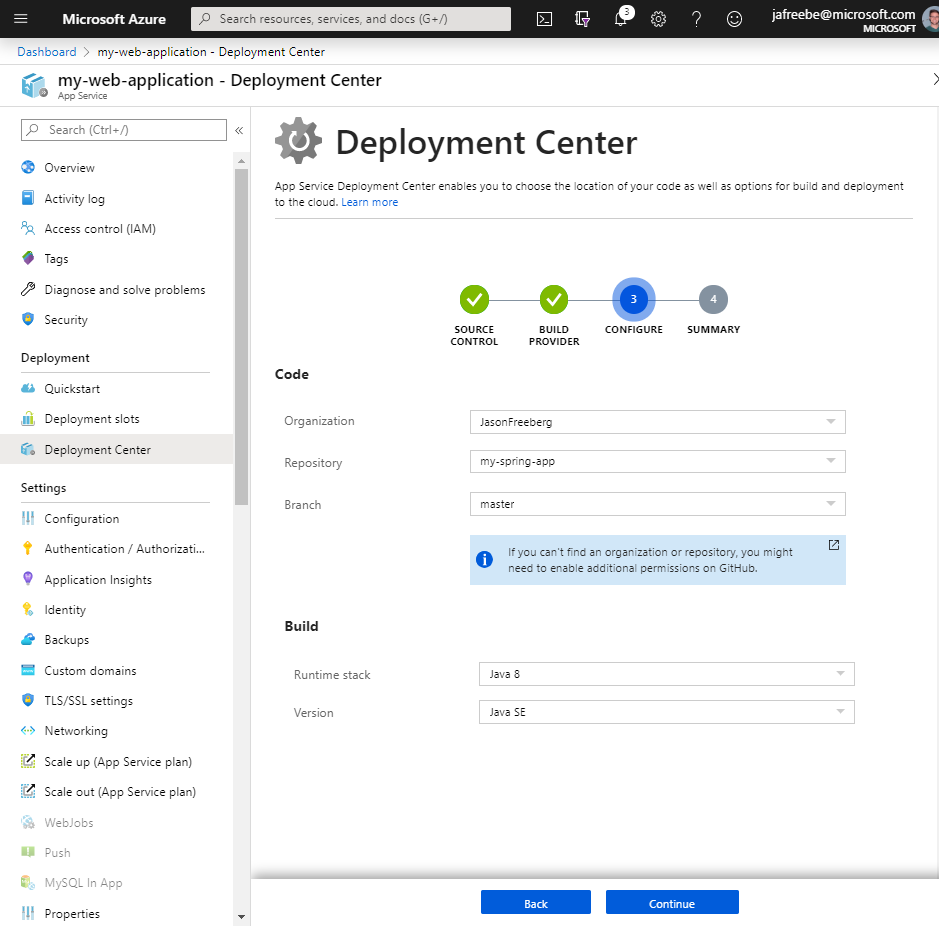939x926 pixels.
Task: Open the notifications bell icon
Action: [621, 19]
